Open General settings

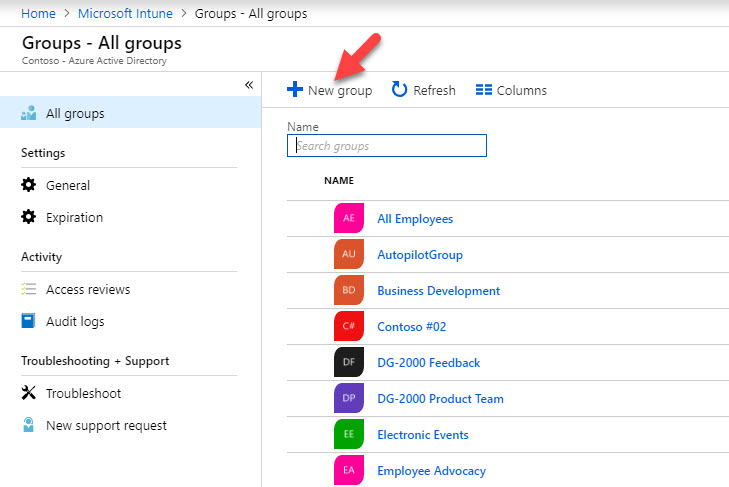68,185
